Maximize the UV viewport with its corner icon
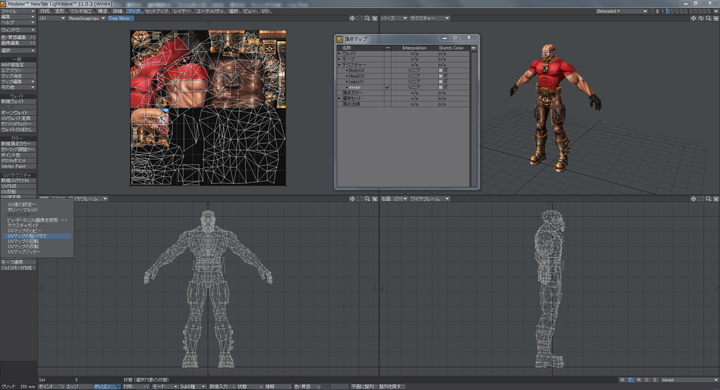Image resolution: width=720 pixels, height=390 pixels. 375,18
